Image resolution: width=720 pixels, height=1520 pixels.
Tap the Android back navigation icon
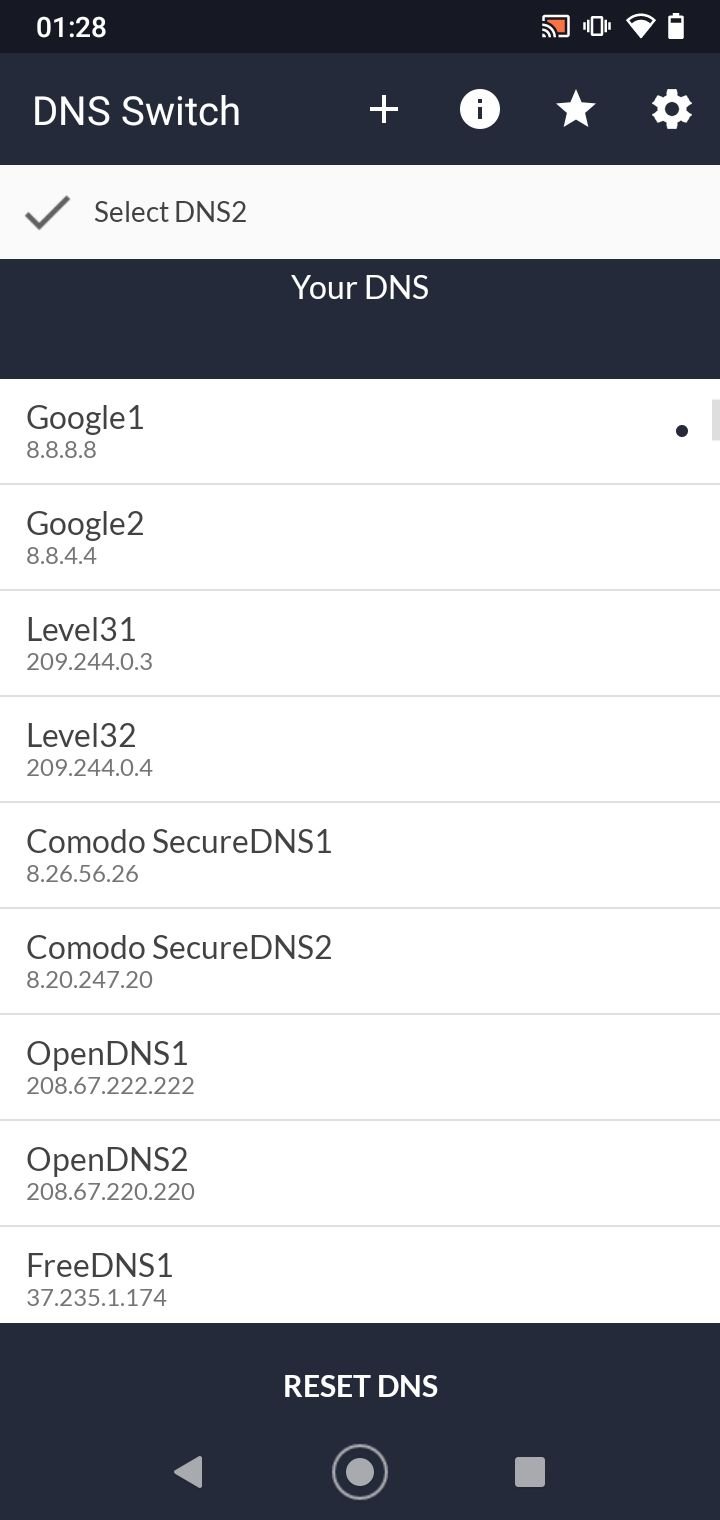click(188, 1472)
